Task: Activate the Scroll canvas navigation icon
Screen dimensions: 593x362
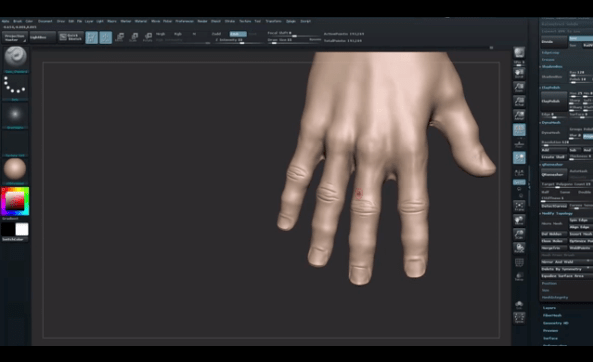Action: 519,73
